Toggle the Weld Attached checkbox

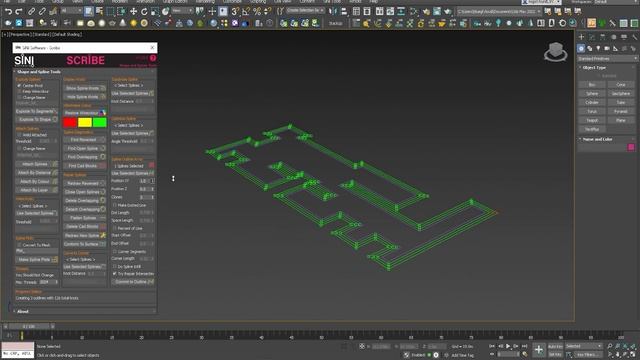tap(19, 135)
